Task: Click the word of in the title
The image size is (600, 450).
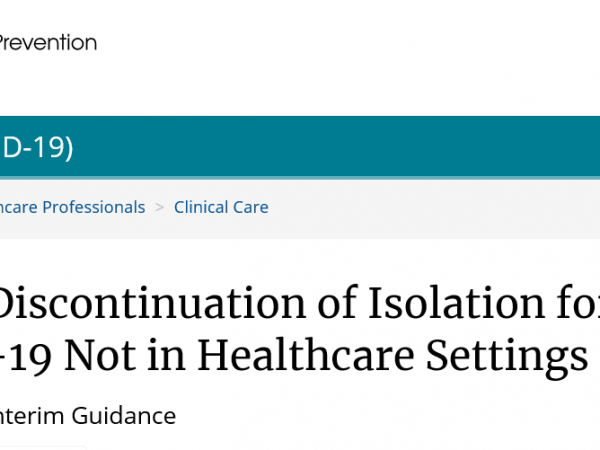Action: 338,304
